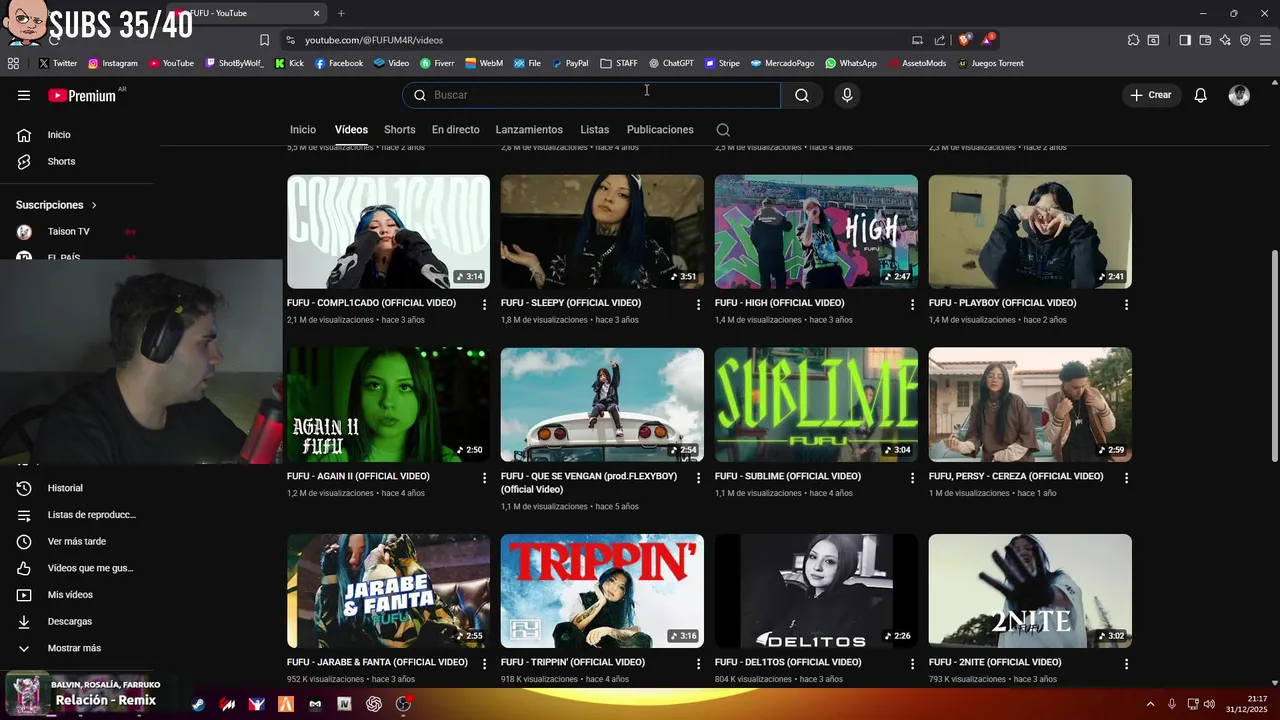Open Brave Rewards triangle icon
The image size is (1280, 720).
click(988, 39)
